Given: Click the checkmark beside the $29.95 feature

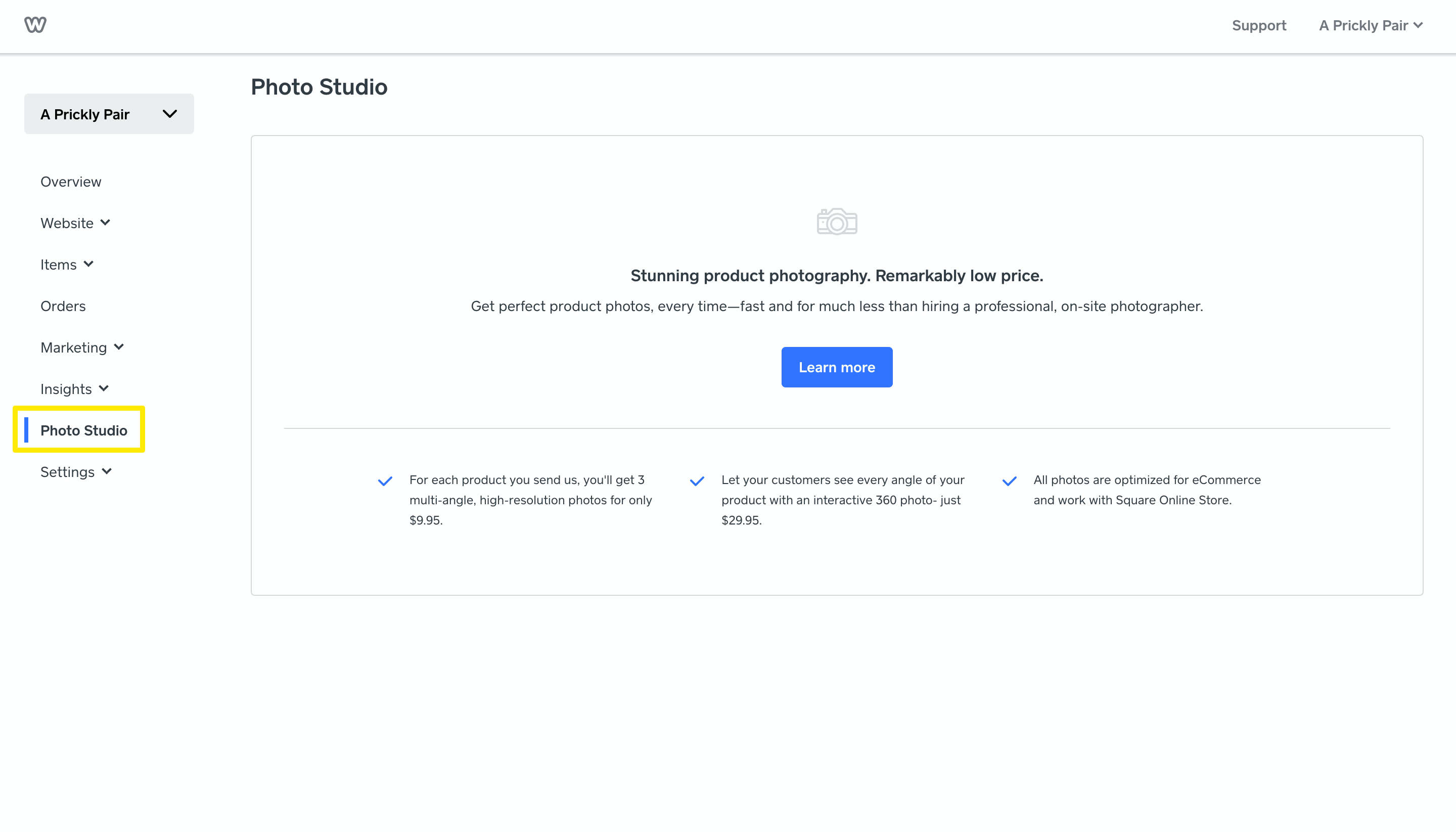Looking at the screenshot, I should [697, 481].
